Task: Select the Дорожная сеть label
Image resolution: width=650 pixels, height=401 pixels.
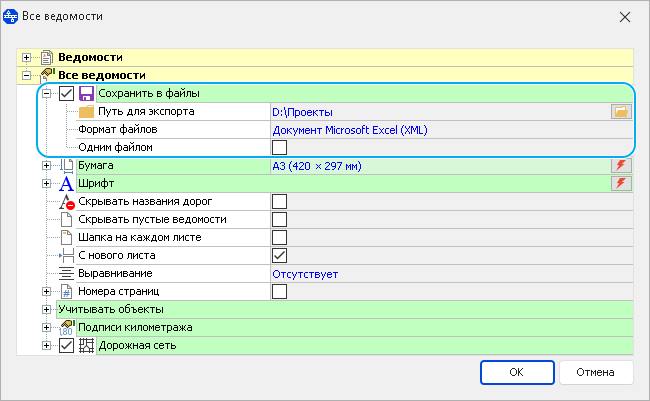Action: [x=137, y=345]
